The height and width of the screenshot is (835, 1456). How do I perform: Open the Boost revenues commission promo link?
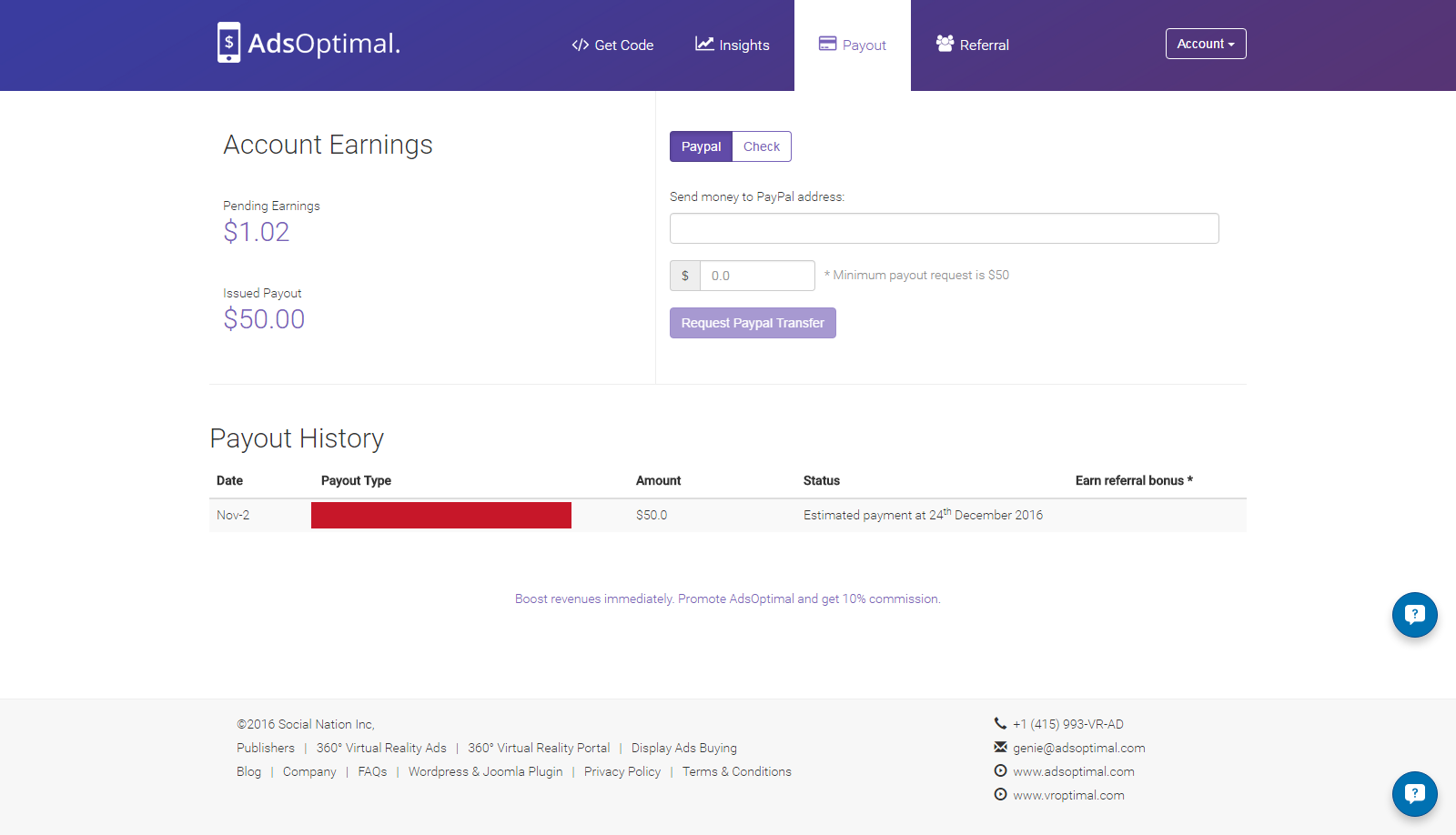click(x=728, y=599)
